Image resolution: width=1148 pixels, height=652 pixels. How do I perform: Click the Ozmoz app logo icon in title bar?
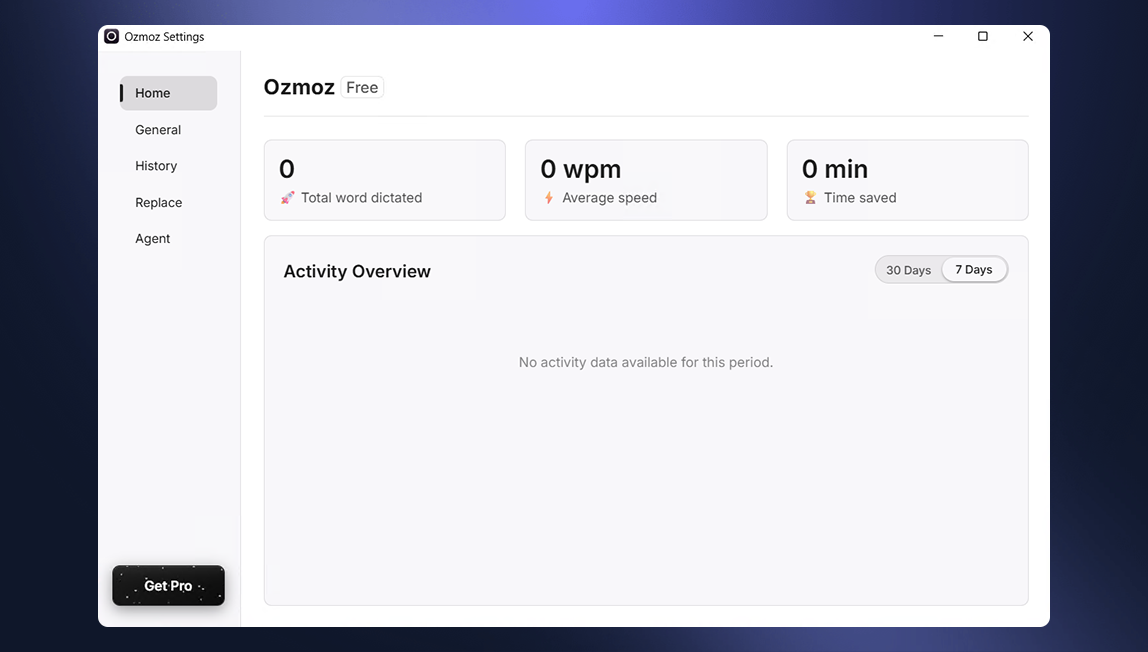click(111, 37)
